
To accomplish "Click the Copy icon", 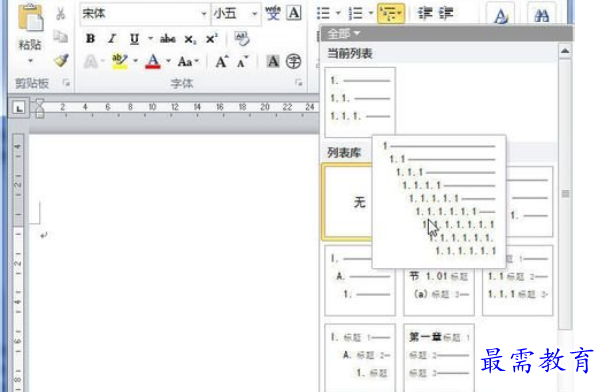I will tap(61, 37).
